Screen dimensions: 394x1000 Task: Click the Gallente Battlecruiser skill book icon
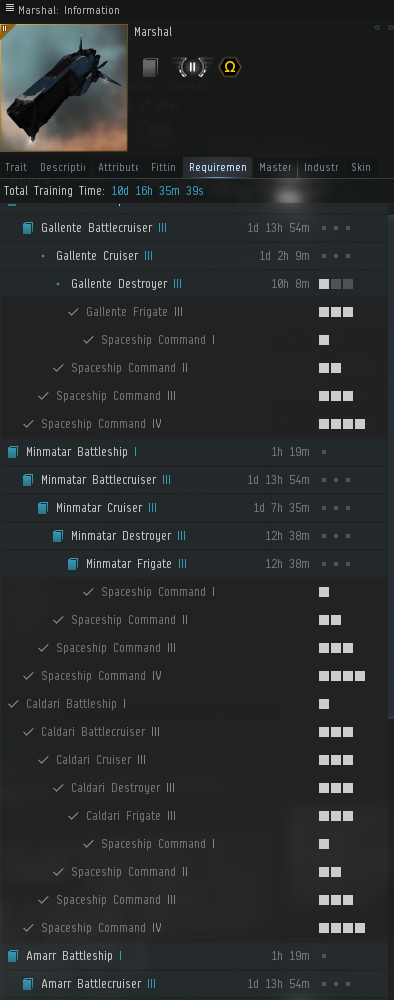coord(27,228)
